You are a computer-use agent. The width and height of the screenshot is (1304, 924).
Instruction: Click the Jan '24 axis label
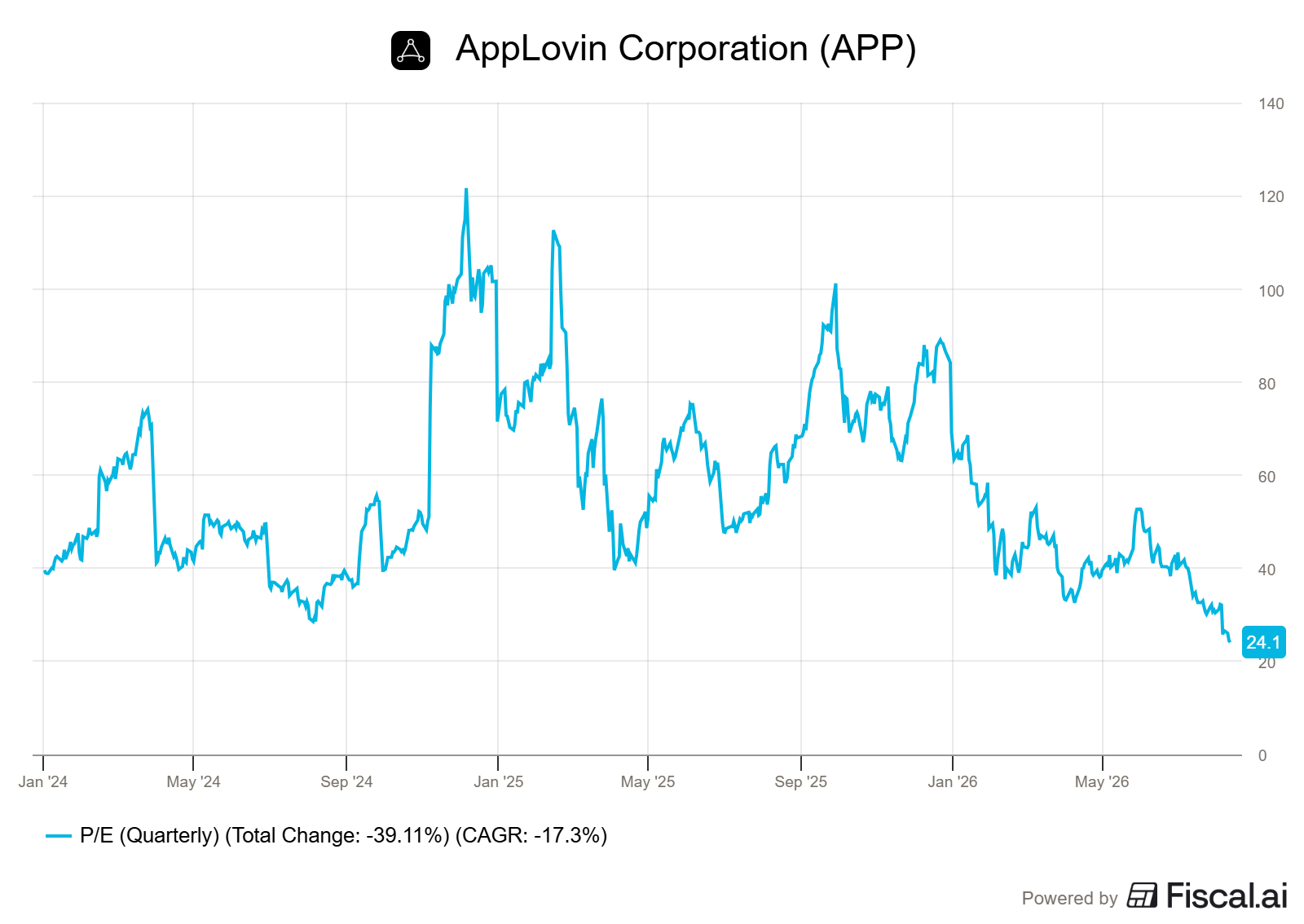(x=43, y=781)
